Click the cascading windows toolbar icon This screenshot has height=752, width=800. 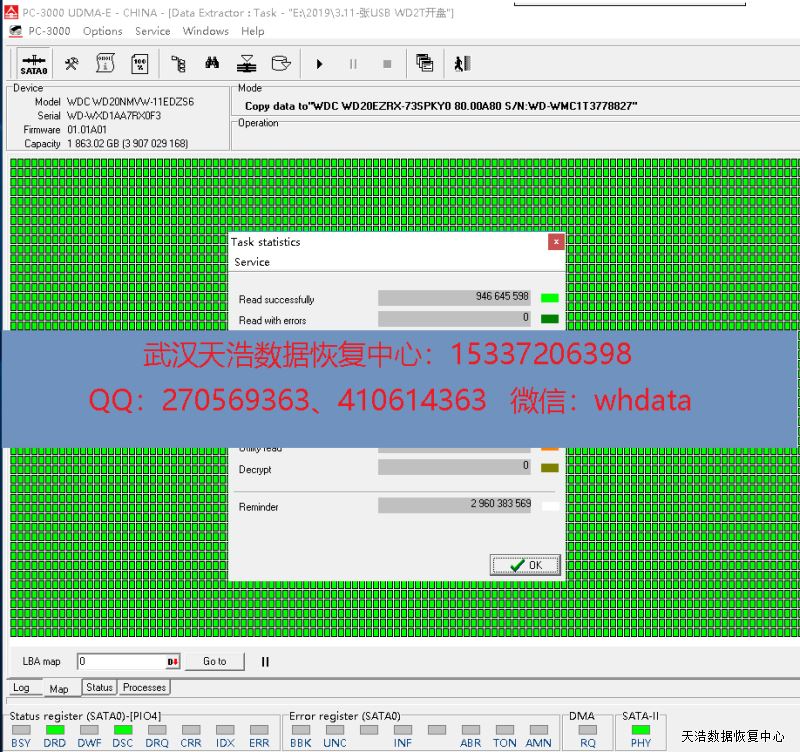coord(425,64)
